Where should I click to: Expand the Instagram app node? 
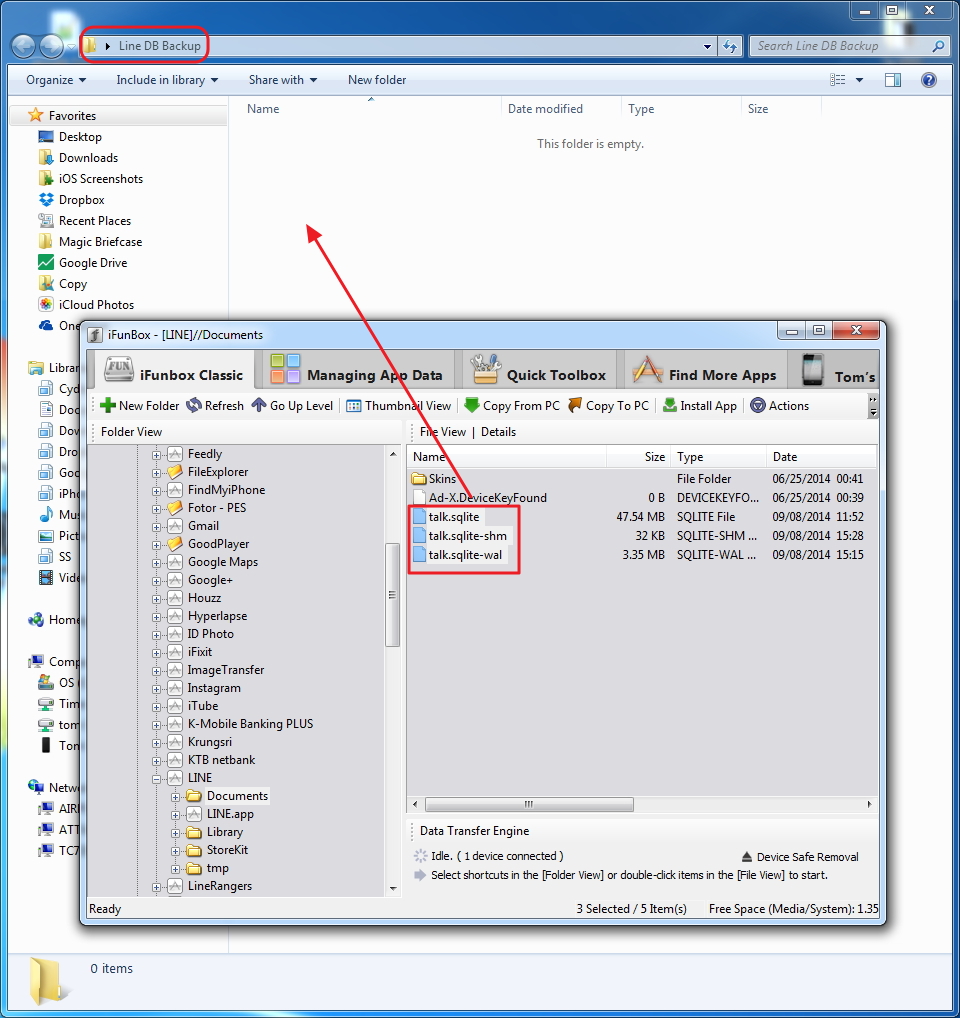157,688
